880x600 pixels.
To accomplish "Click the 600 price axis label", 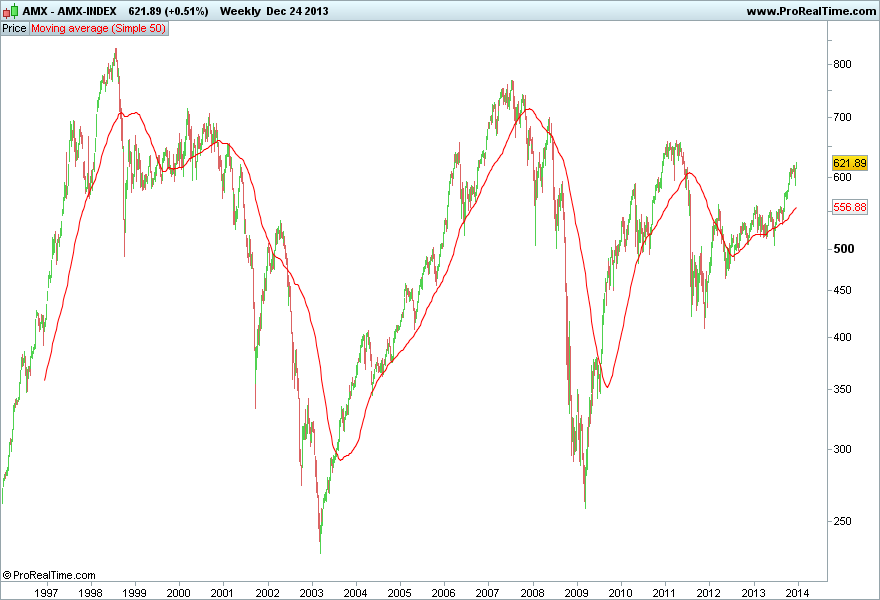I will tap(842, 177).
